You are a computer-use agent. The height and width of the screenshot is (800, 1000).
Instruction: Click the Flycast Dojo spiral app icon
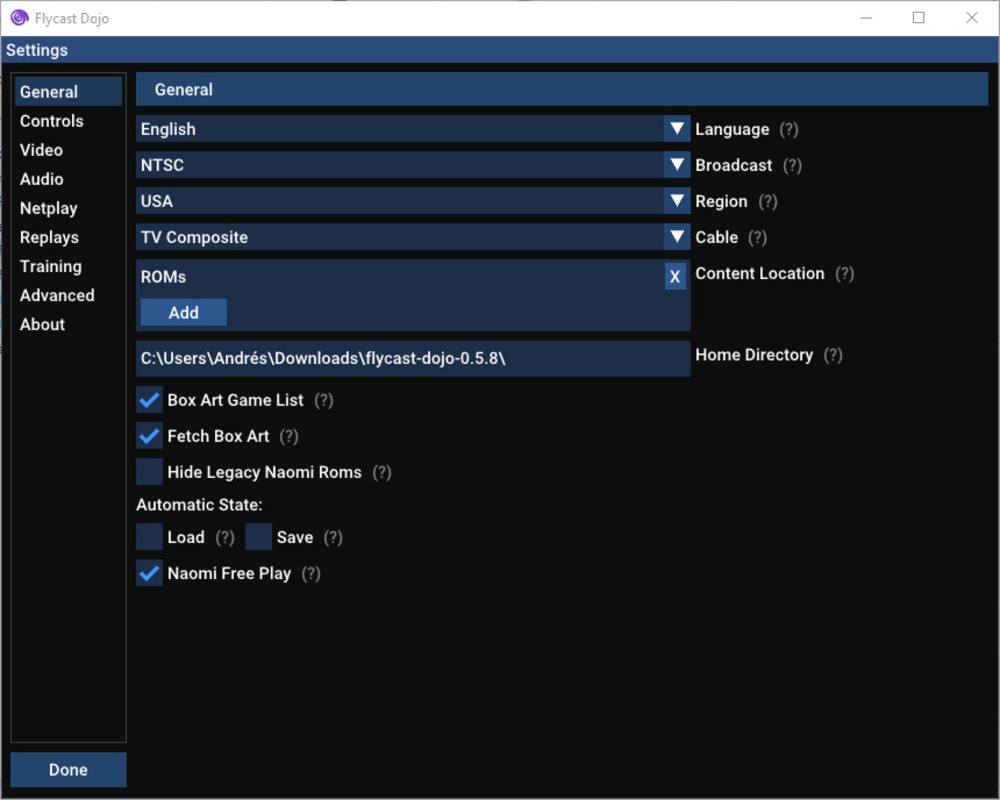pyautogui.click(x=19, y=18)
